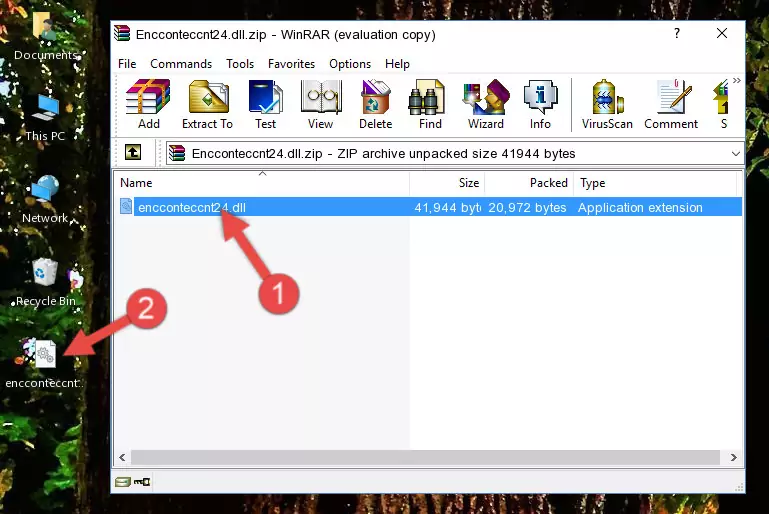
Task: Select the This PC desktop icon
Action: [x=45, y=118]
